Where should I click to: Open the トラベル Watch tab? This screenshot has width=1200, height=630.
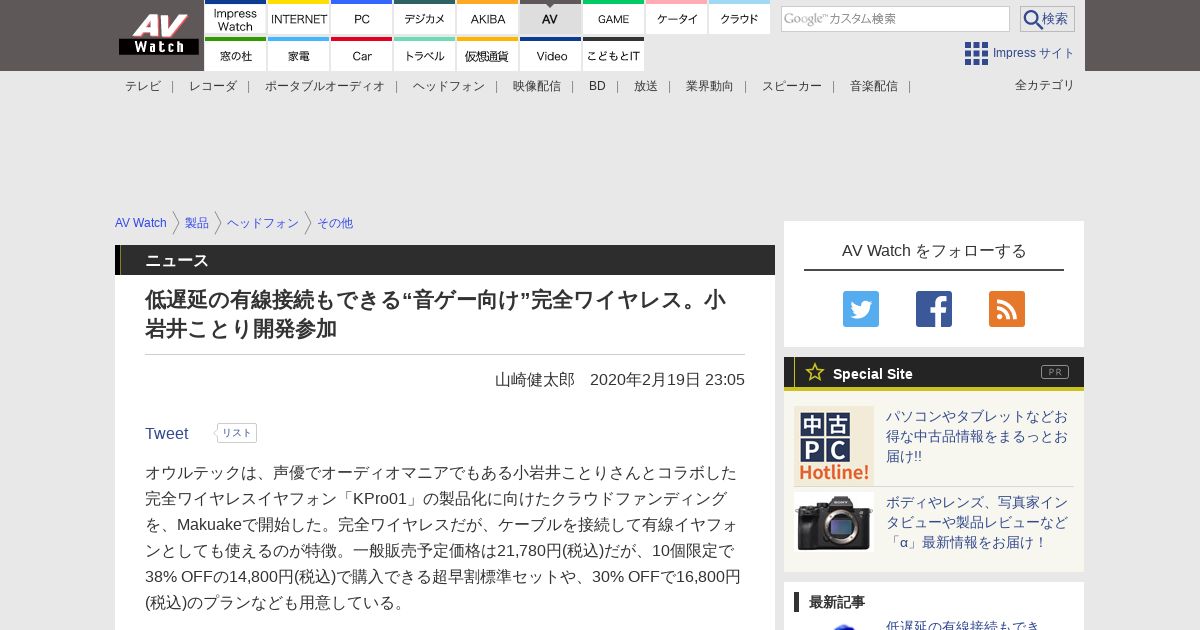point(425,55)
